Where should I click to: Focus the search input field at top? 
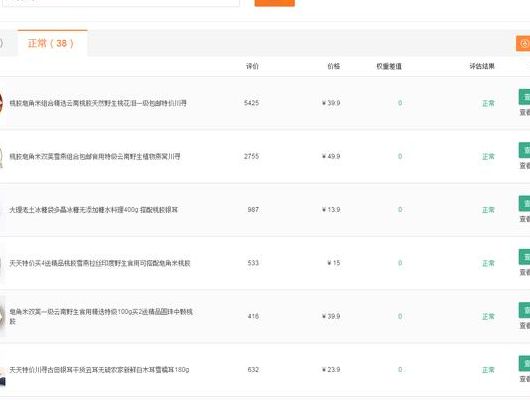click(120, 3)
